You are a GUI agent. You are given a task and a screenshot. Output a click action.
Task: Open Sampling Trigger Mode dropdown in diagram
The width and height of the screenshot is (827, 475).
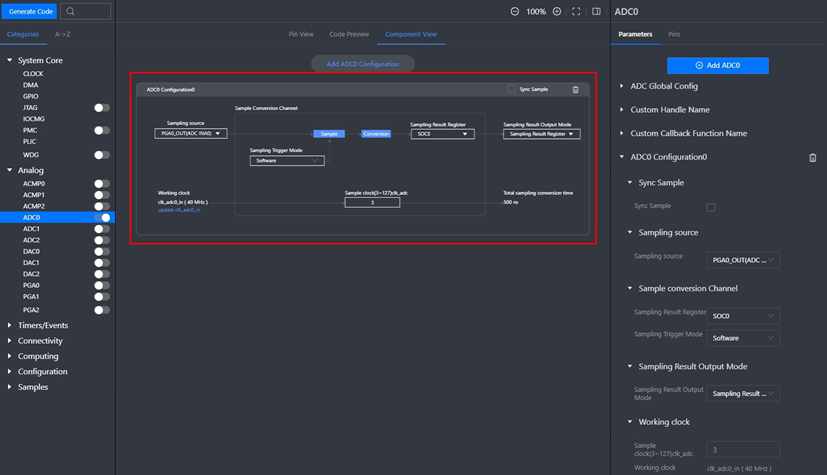287,160
